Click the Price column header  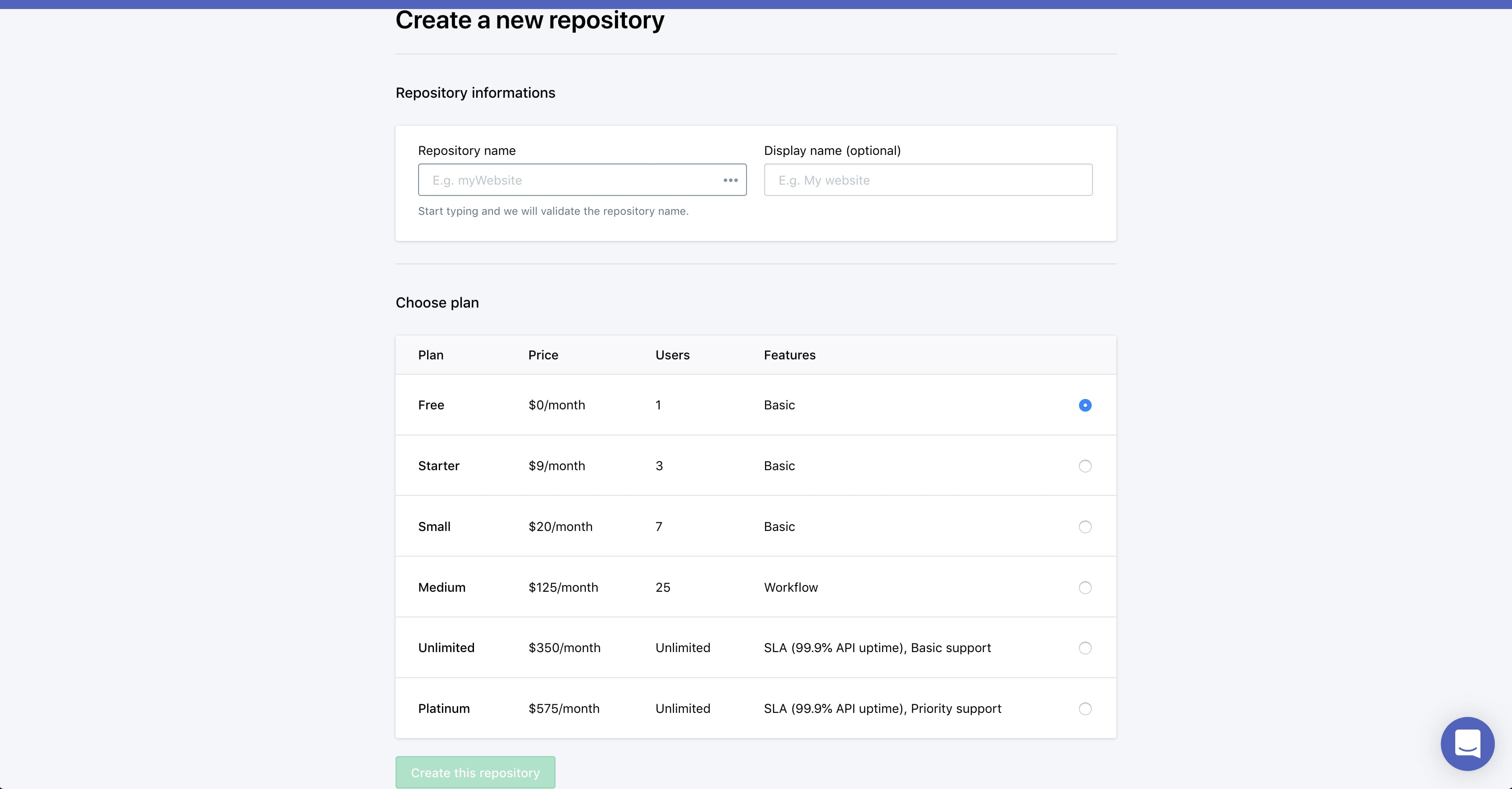pos(543,355)
